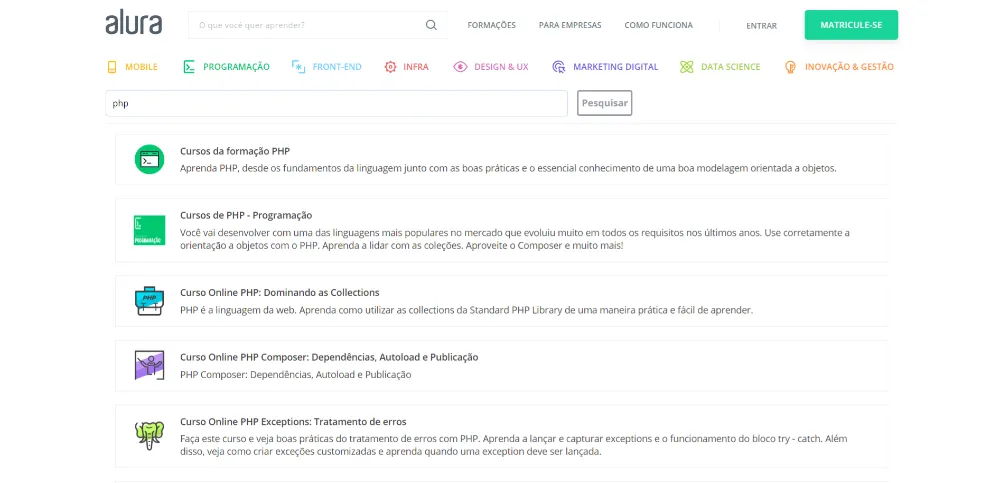Viewport: 1000px width, 483px height.
Task: Open the Para Empresas menu item
Action: [570, 26]
